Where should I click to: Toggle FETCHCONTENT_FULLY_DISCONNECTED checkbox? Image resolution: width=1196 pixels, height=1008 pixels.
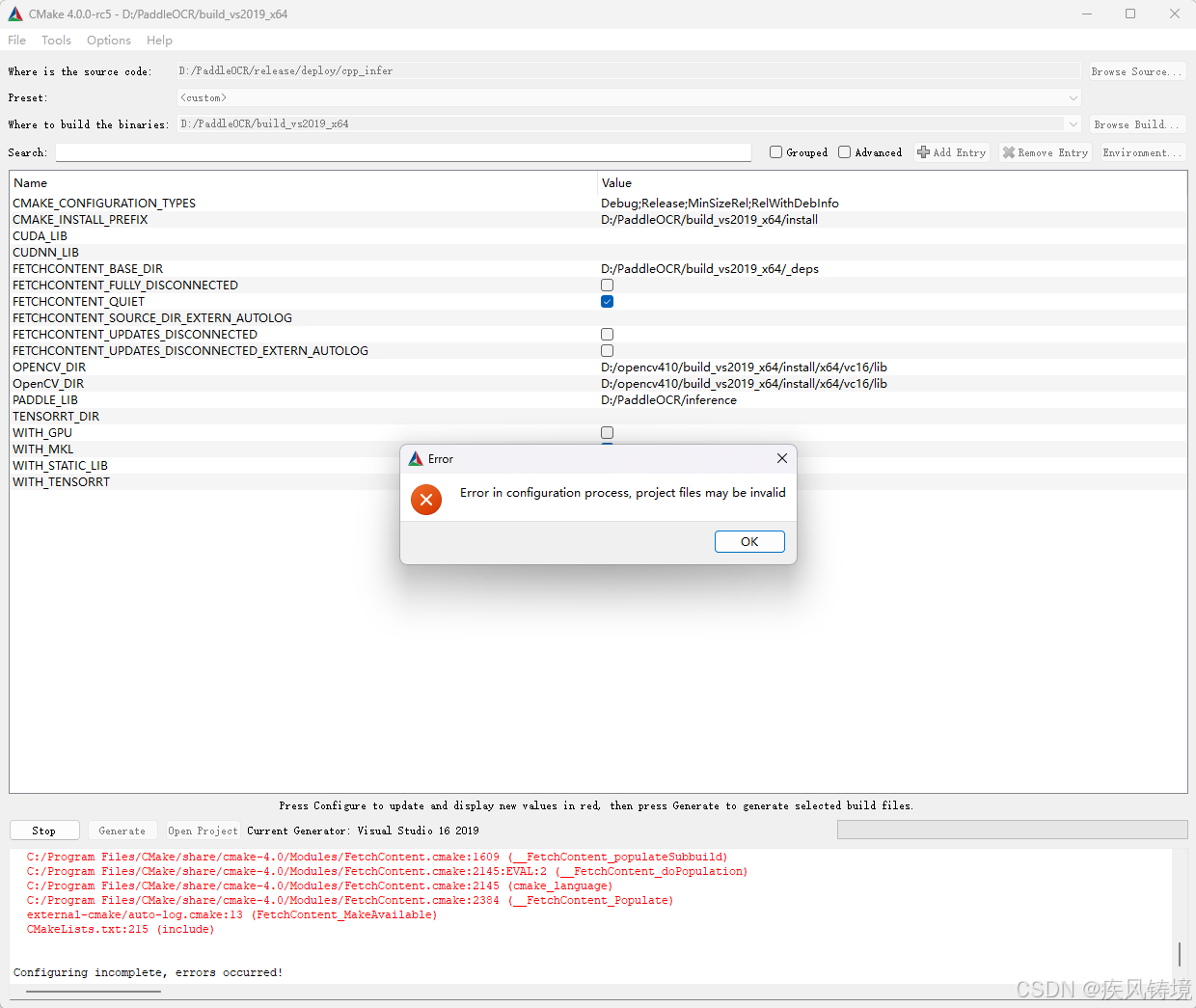tap(607, 286)
